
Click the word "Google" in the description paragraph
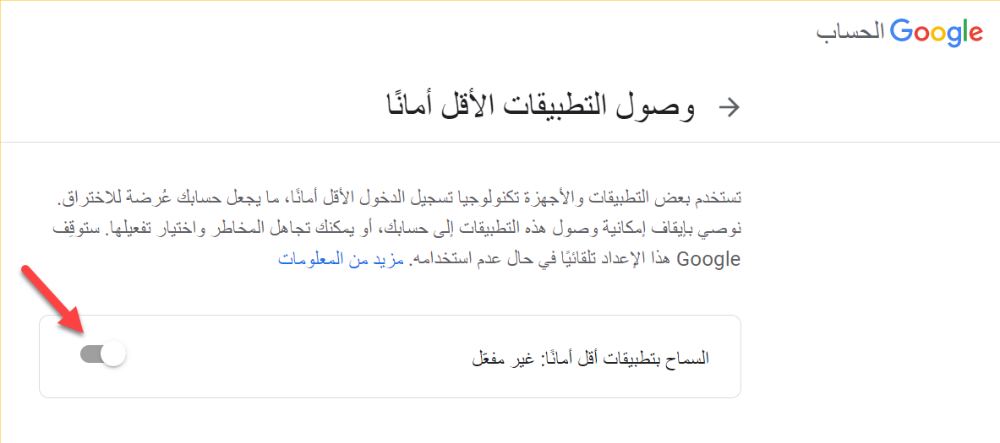click(x=707, y=260)
